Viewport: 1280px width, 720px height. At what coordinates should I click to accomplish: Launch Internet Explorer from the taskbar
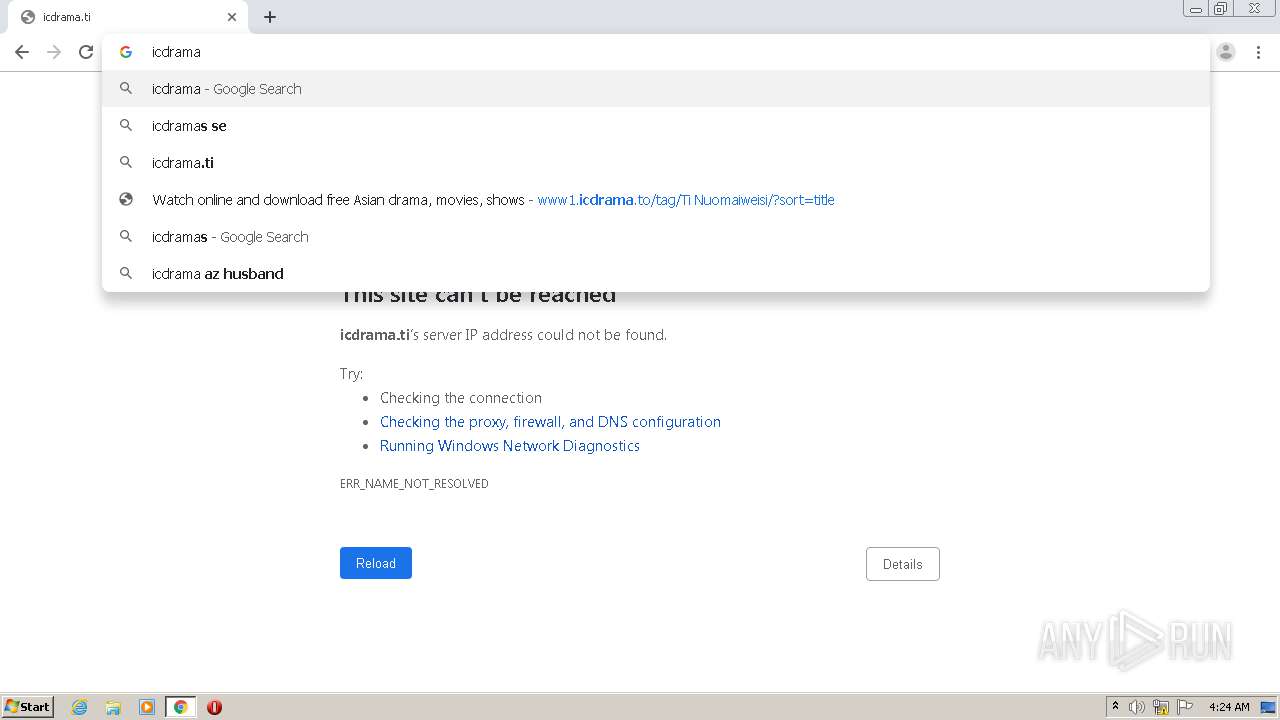pyautogui.click(x=80, y=707)
